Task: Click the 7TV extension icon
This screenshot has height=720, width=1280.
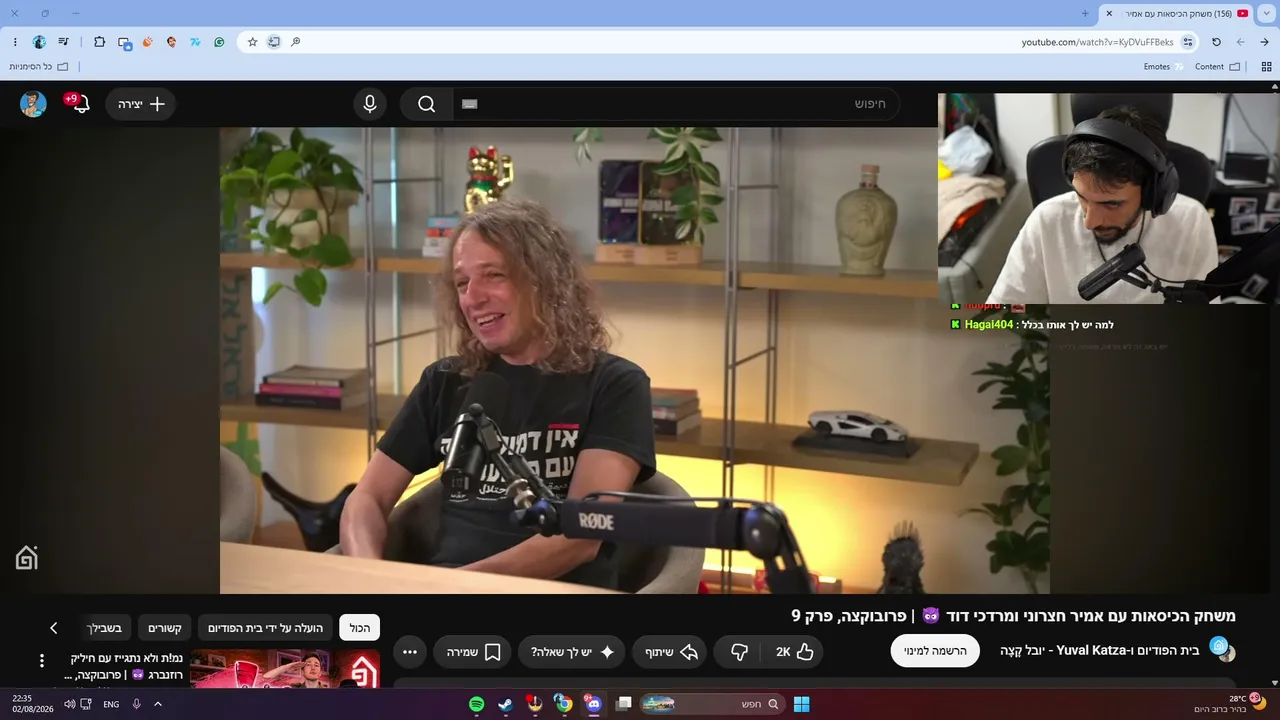Action: coord(195,42)
